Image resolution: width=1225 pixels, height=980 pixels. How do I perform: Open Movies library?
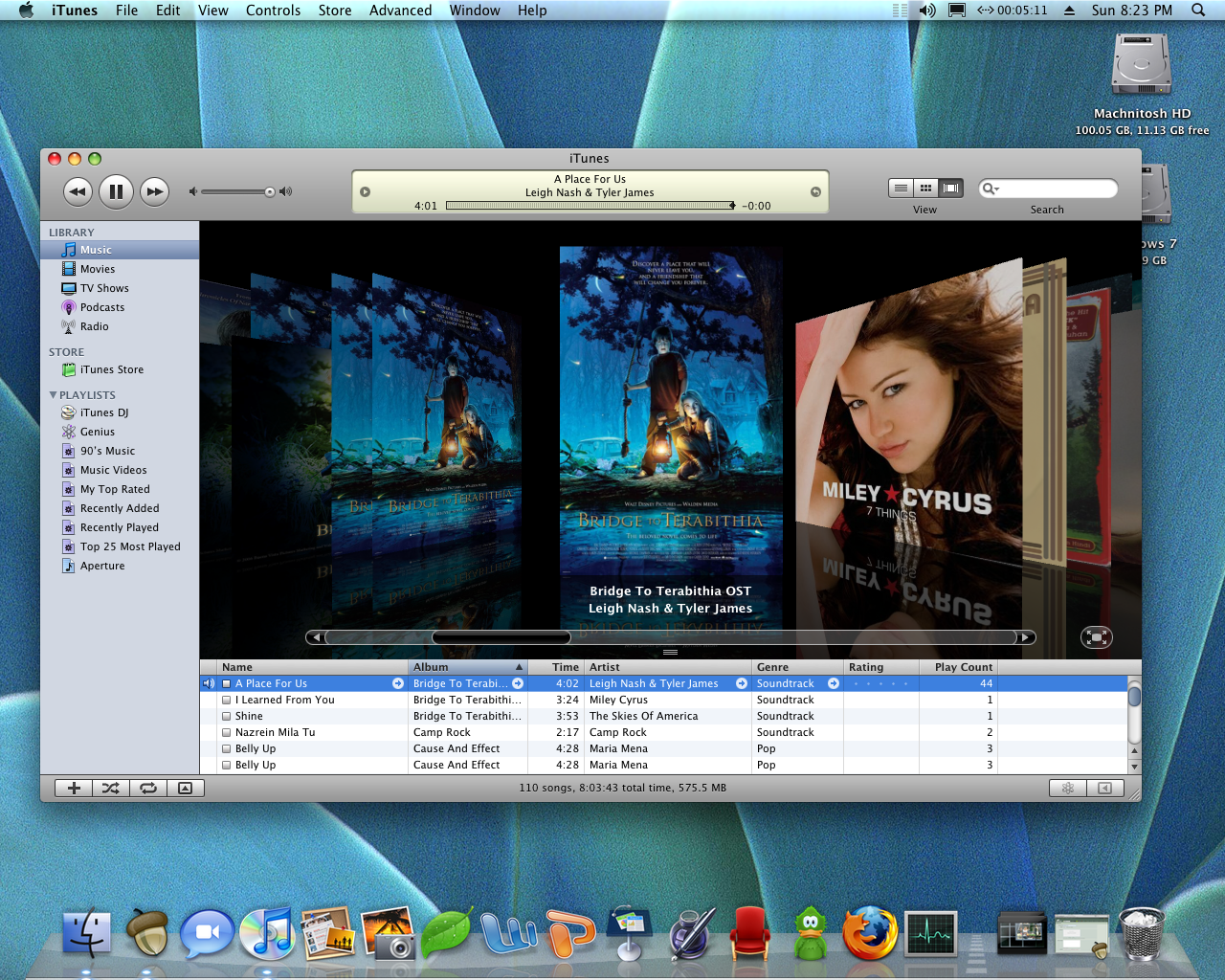pos(120,269)
